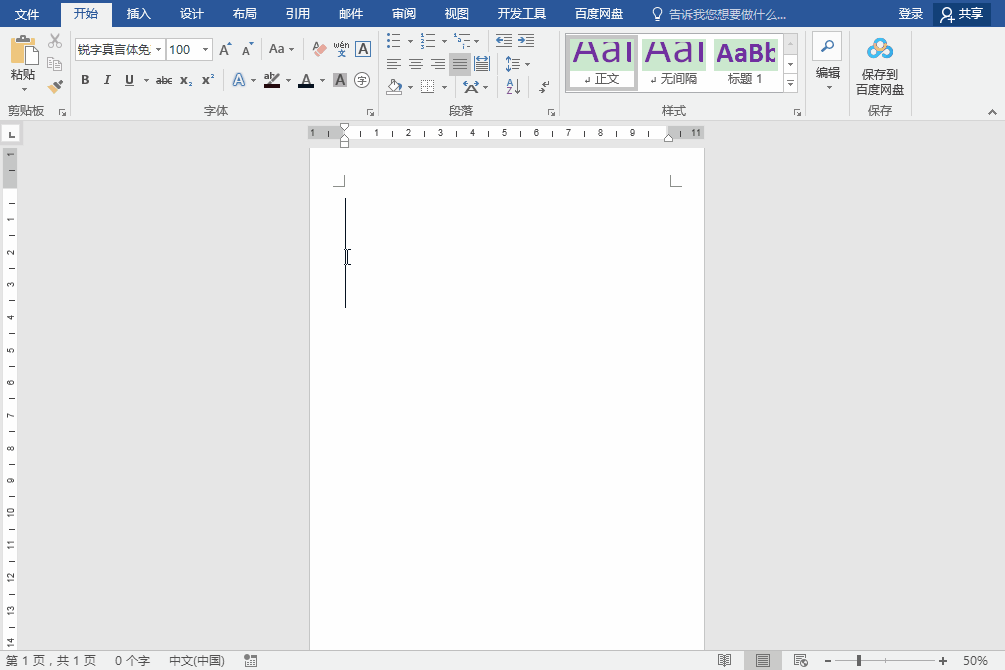1005x670 pixels.
Task: Click the Cut scissors icon
Action: click(55, 41)
